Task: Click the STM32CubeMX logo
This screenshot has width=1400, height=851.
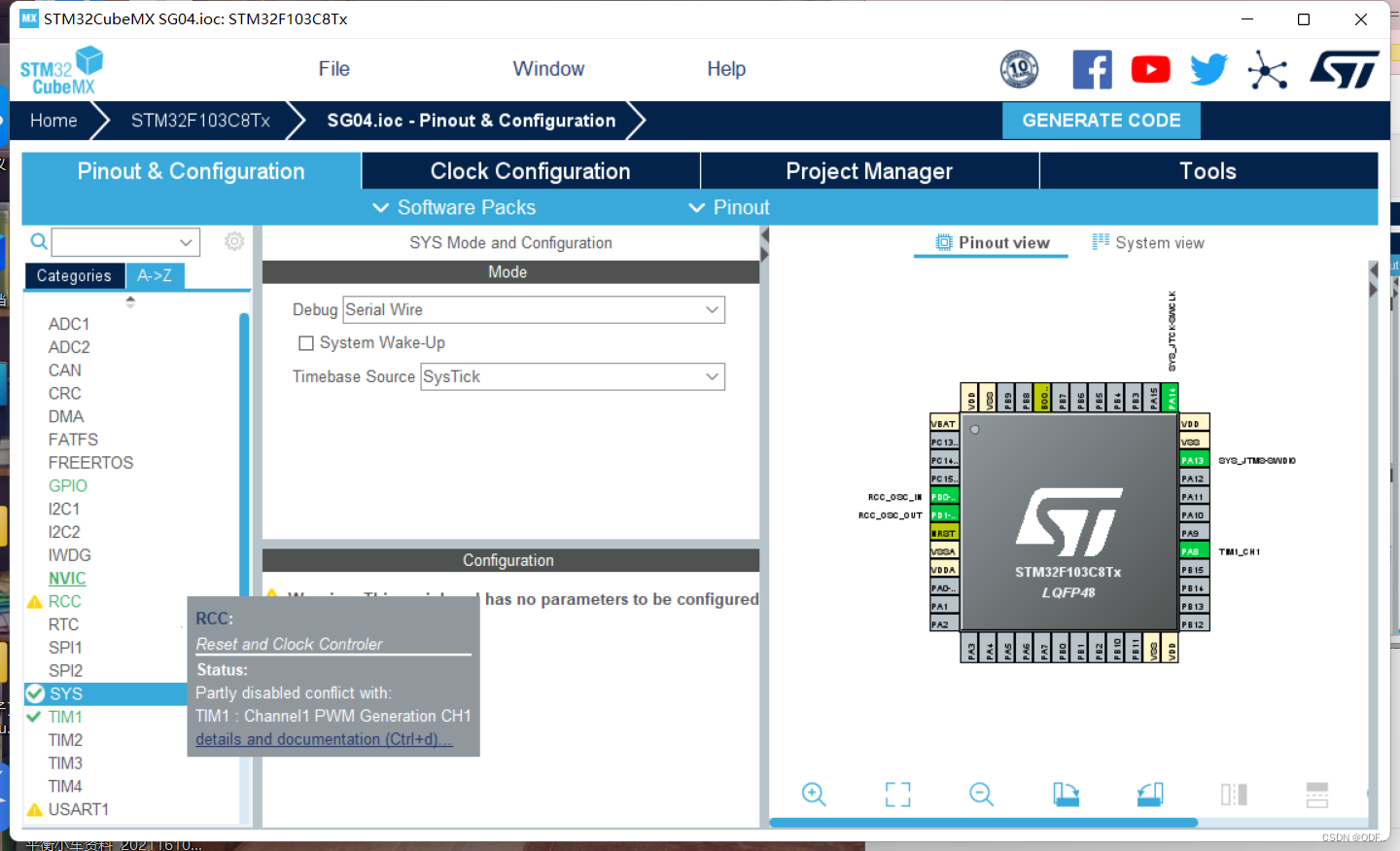Action: tap(61, 70)
